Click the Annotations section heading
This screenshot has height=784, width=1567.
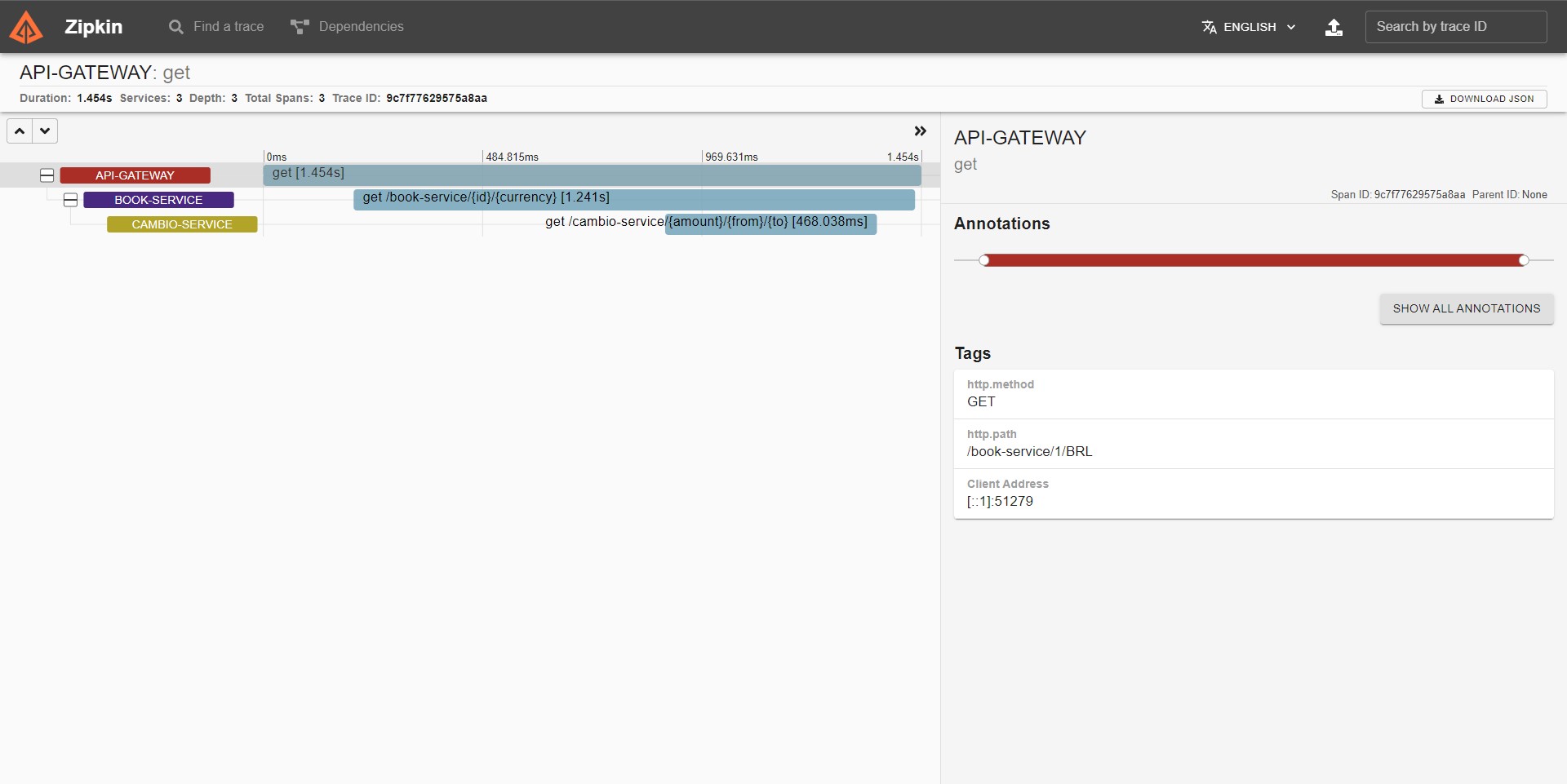[x=1002, y=224]
